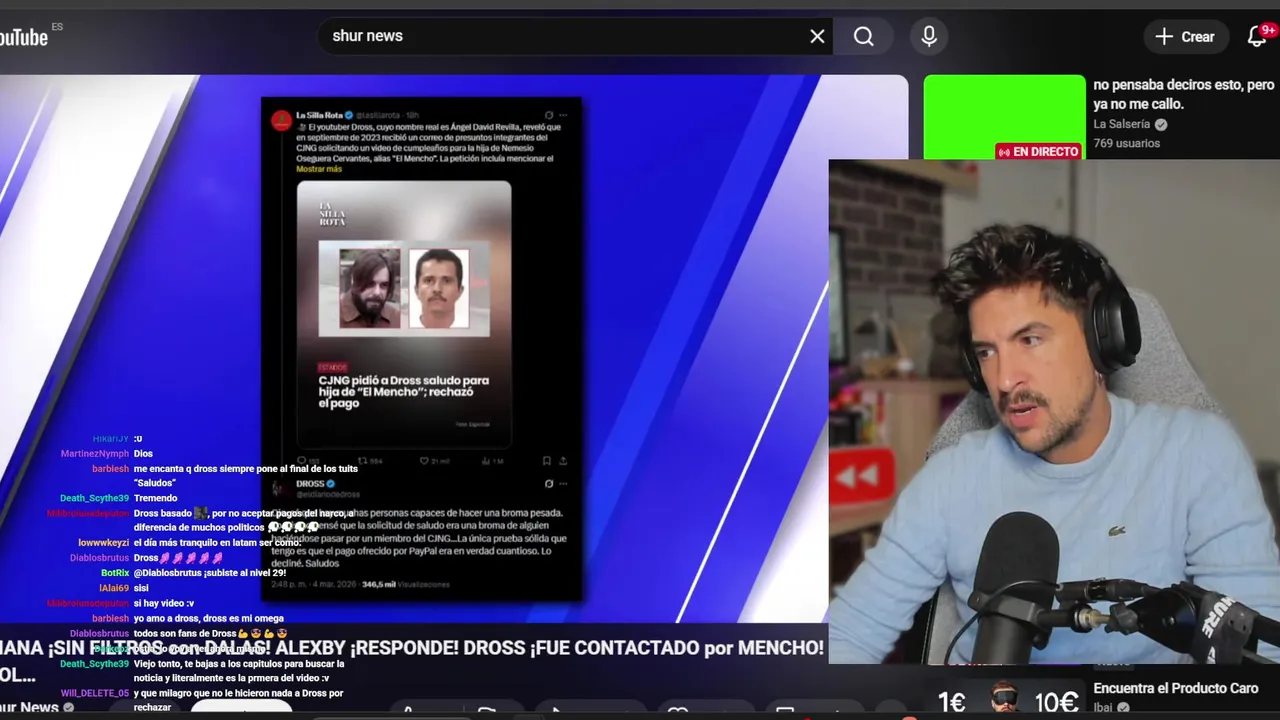Click BotRix's level 29 chat message

coord(209,573)
